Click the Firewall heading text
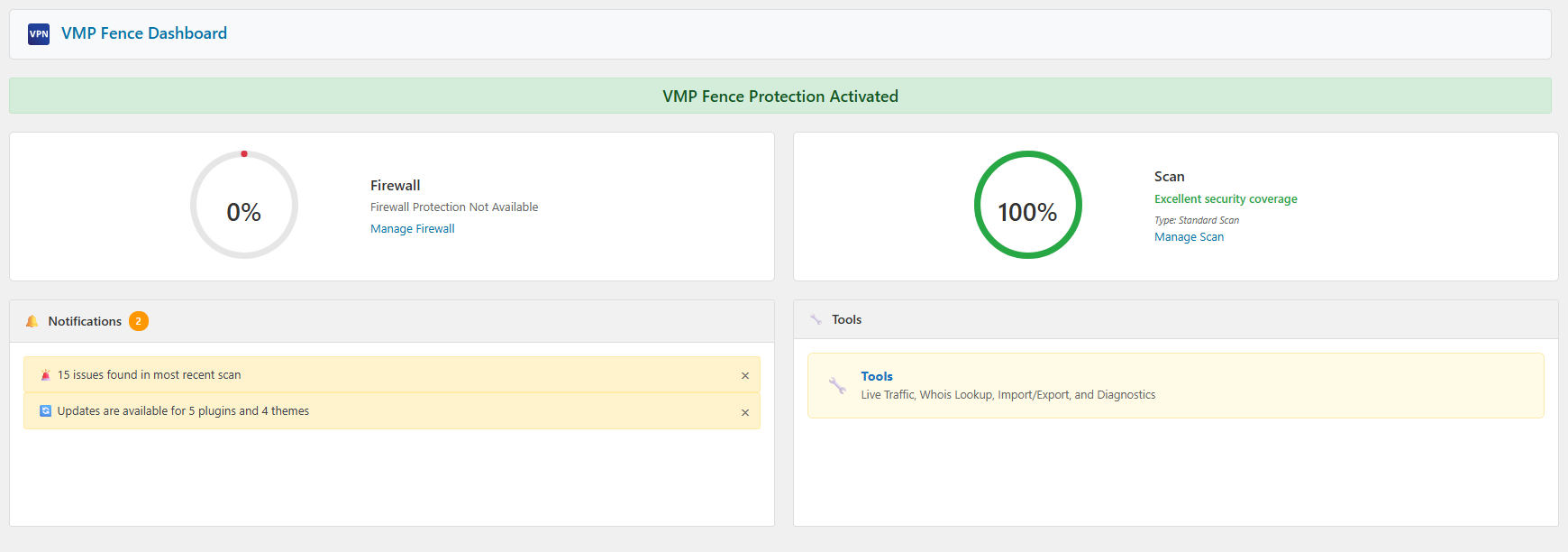The height and width of the screenshot is (552, 1568). tap(396, 185)
